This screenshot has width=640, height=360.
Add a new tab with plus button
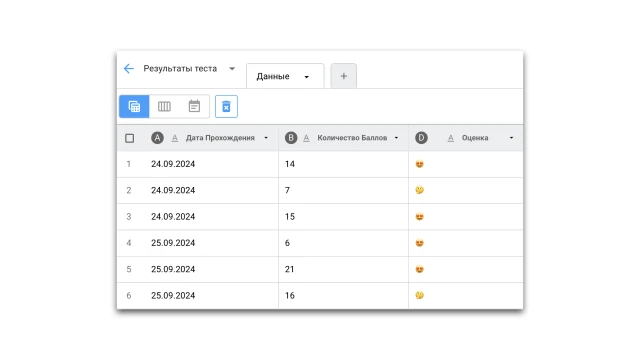344,76
